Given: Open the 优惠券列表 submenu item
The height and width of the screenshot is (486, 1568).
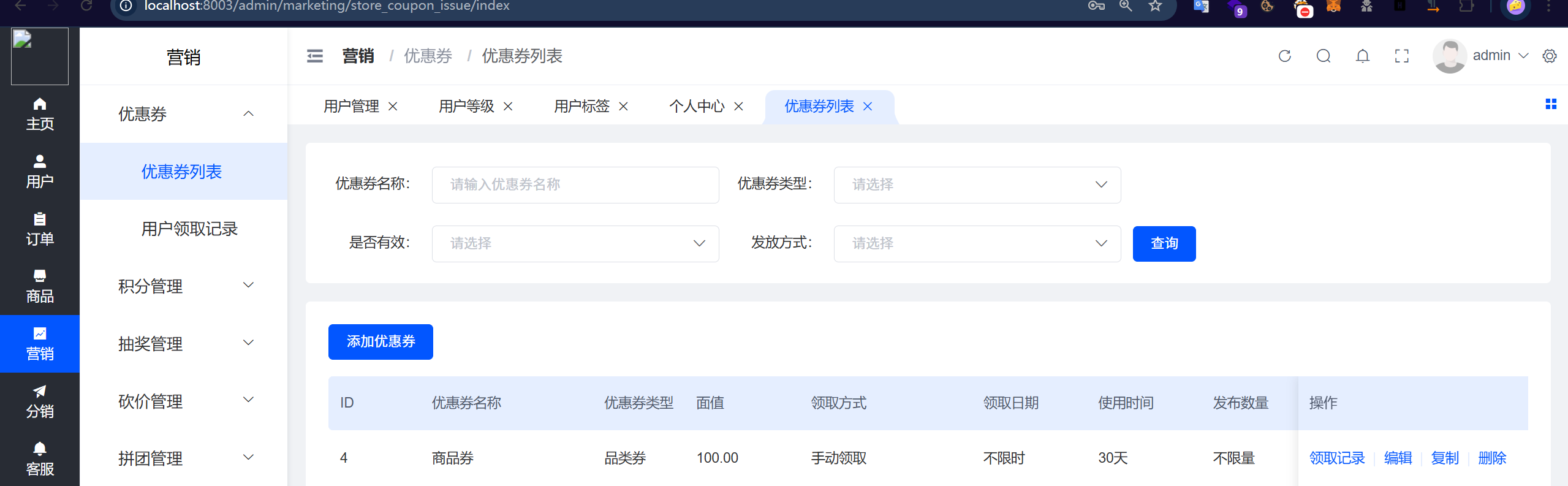Looking at the screenshot, I should (x=184, y=172).
